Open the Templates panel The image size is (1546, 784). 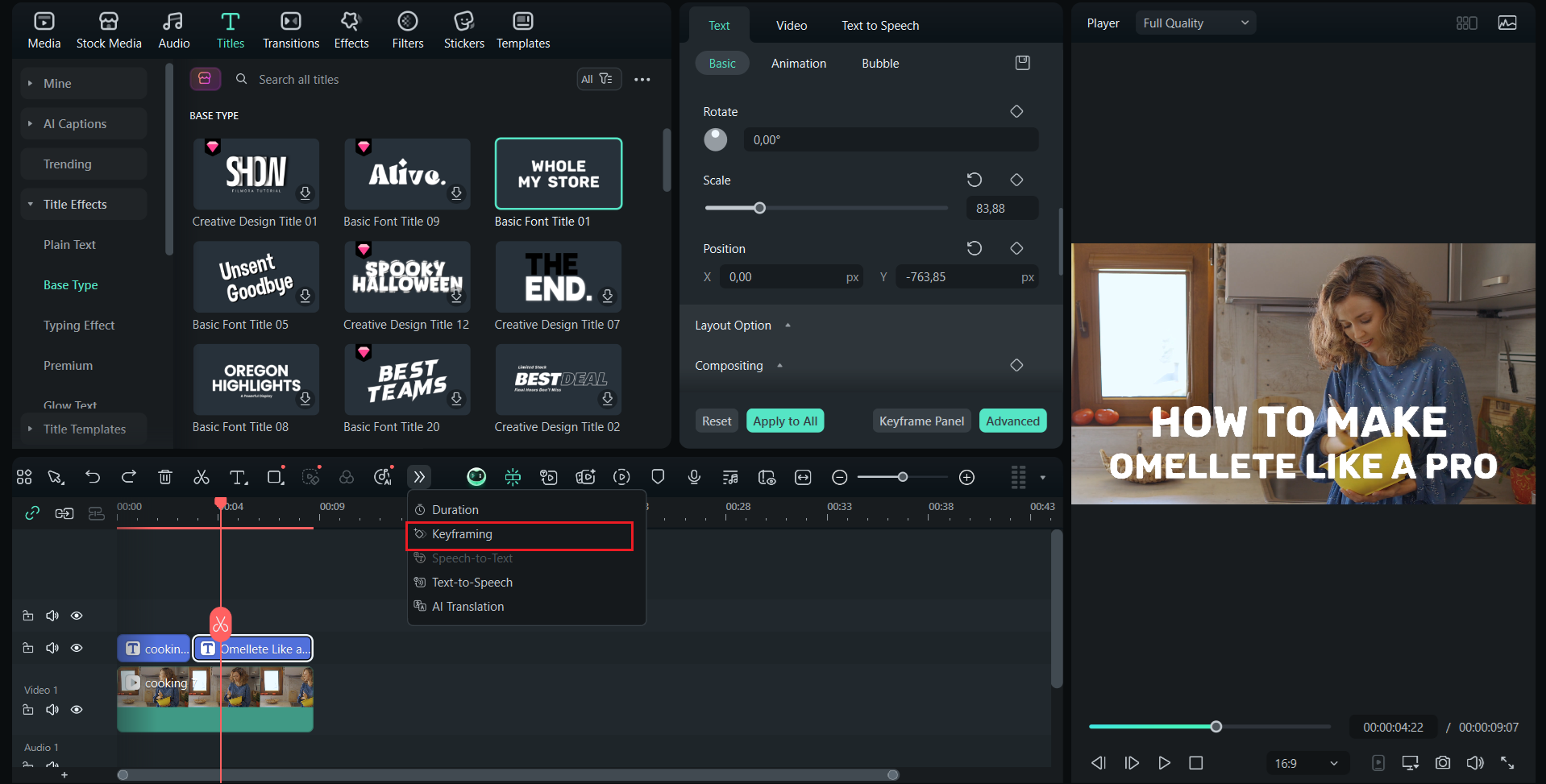(522, 30)
